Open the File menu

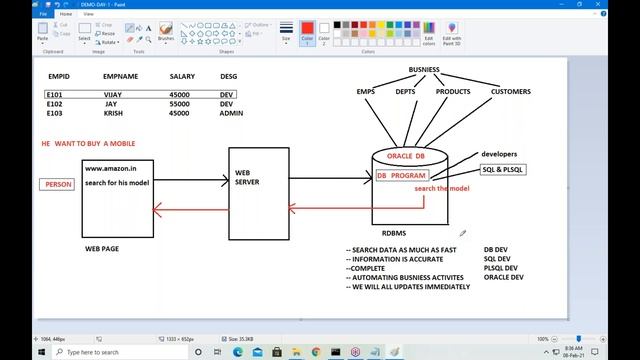click(43, 14)
